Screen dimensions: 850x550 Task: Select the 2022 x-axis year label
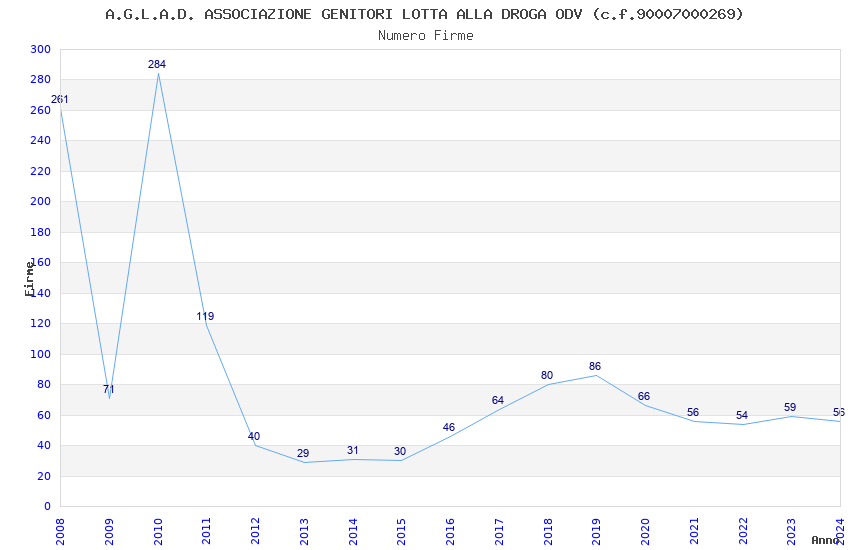coord(743,531)
